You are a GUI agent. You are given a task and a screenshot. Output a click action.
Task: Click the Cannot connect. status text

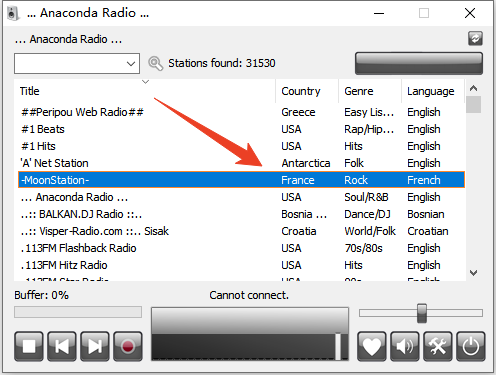249,295
